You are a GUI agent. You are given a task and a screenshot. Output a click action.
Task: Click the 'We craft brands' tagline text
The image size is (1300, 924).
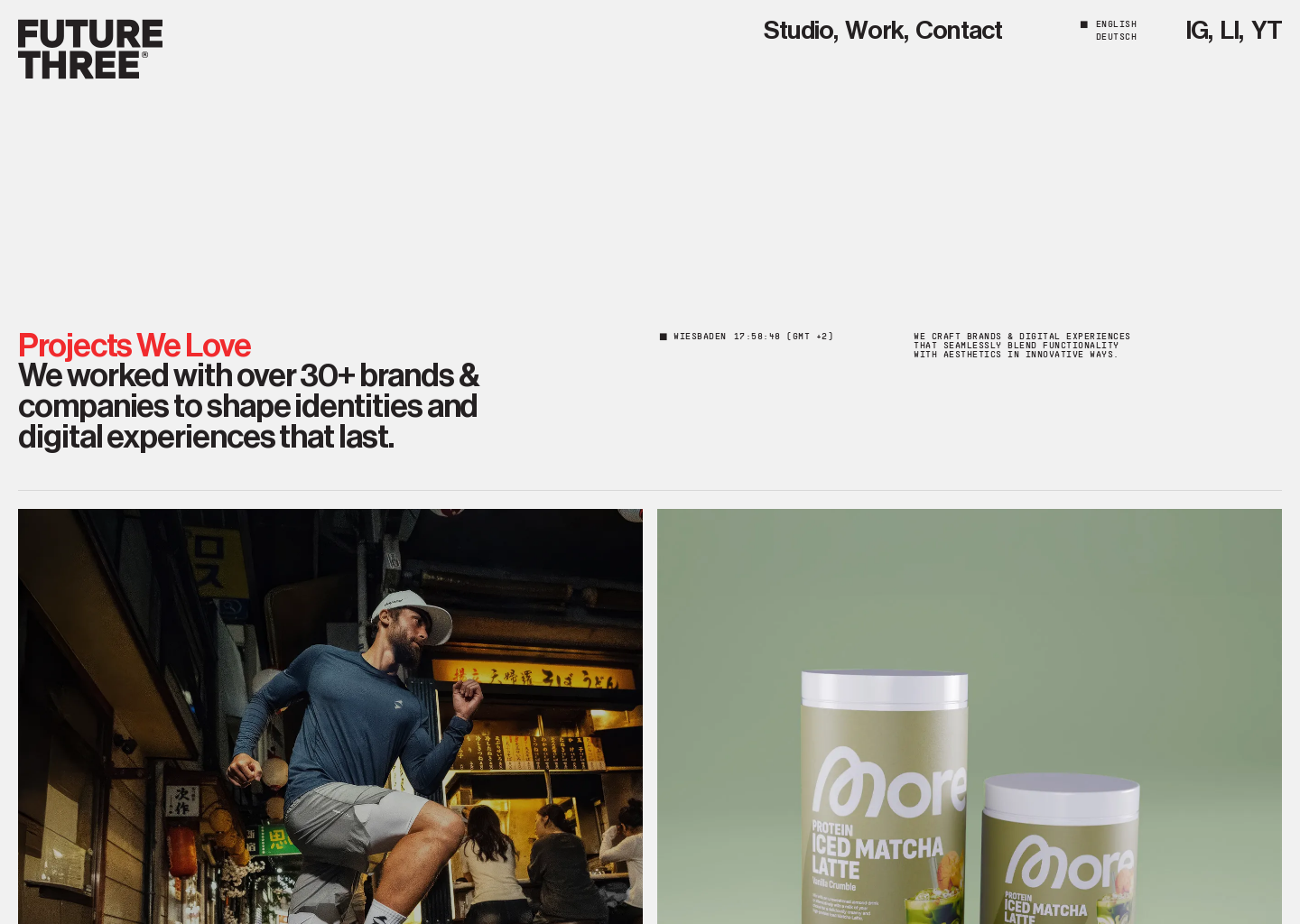coord(1022,346)
